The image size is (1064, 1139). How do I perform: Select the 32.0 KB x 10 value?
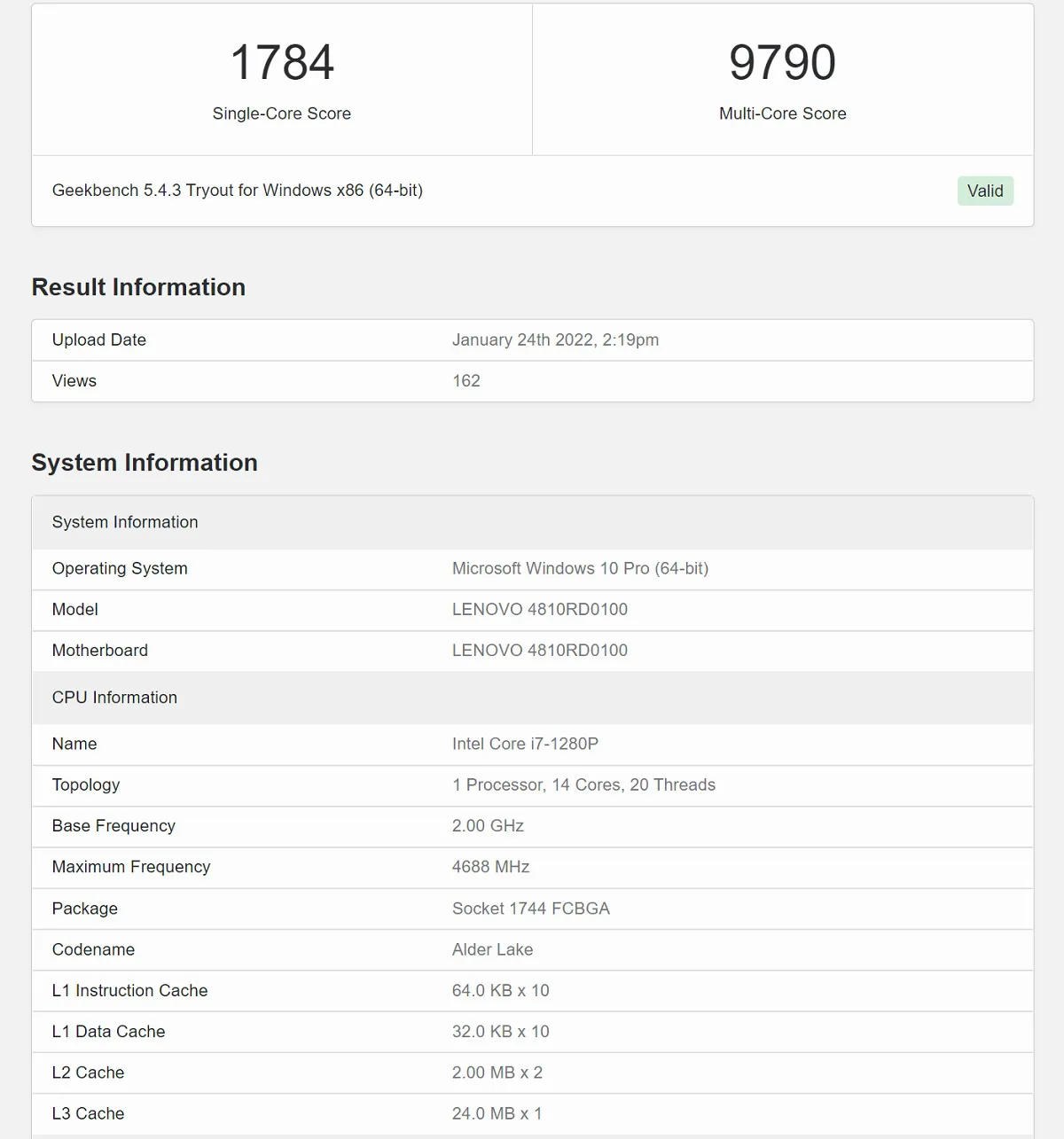coord(500,1032)
